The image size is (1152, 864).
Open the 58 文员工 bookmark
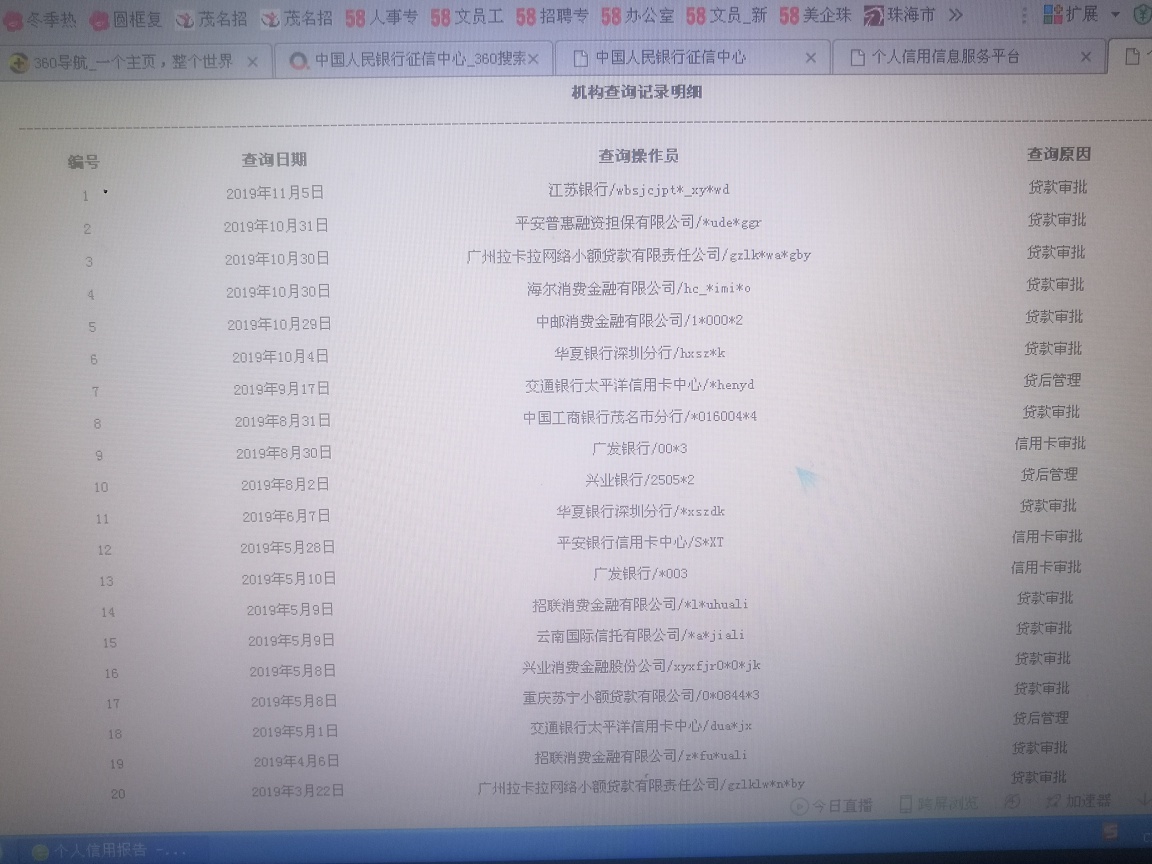click(467, 16)
